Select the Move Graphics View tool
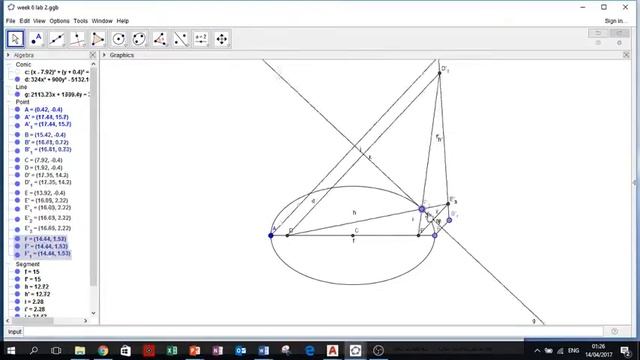This screenshot has width=640, height=360. click(x=222, y=39)
